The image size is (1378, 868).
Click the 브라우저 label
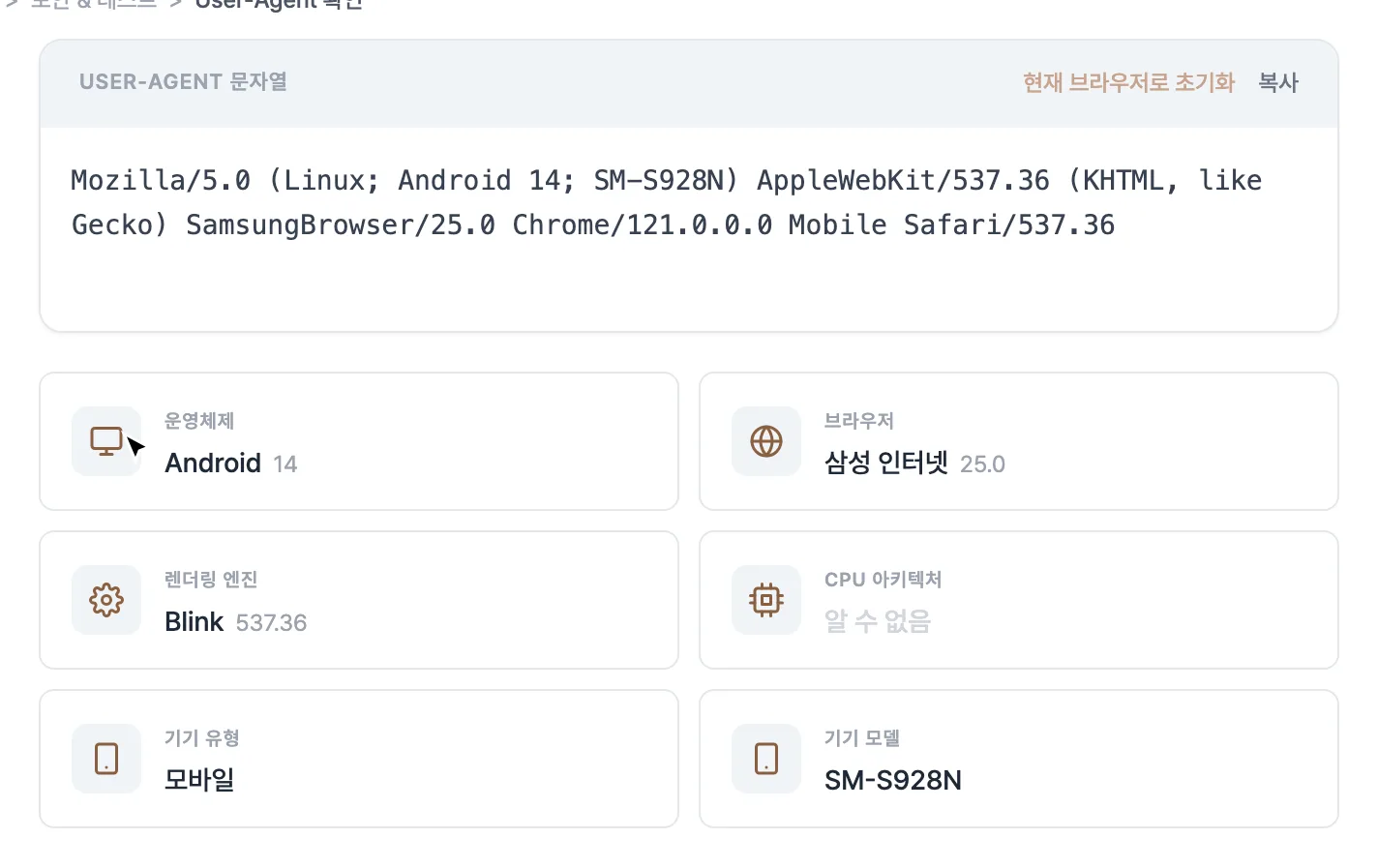[x=859, y=421]
